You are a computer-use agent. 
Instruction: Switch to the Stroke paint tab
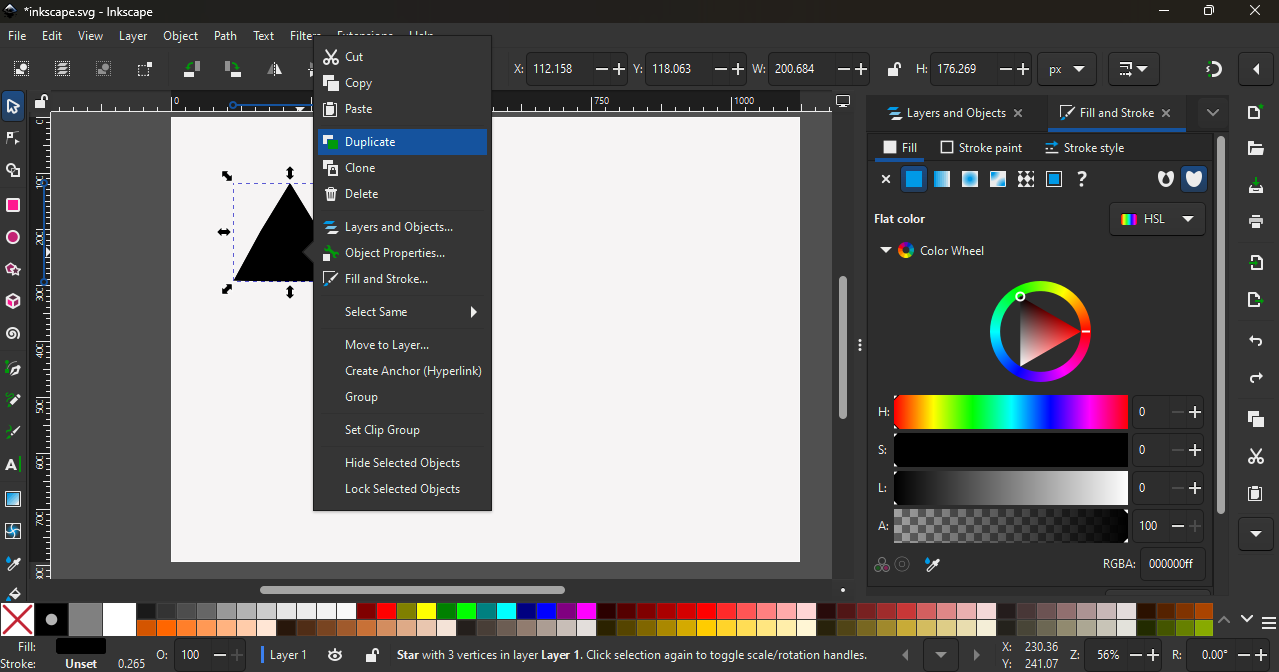(x=981, y=148)
